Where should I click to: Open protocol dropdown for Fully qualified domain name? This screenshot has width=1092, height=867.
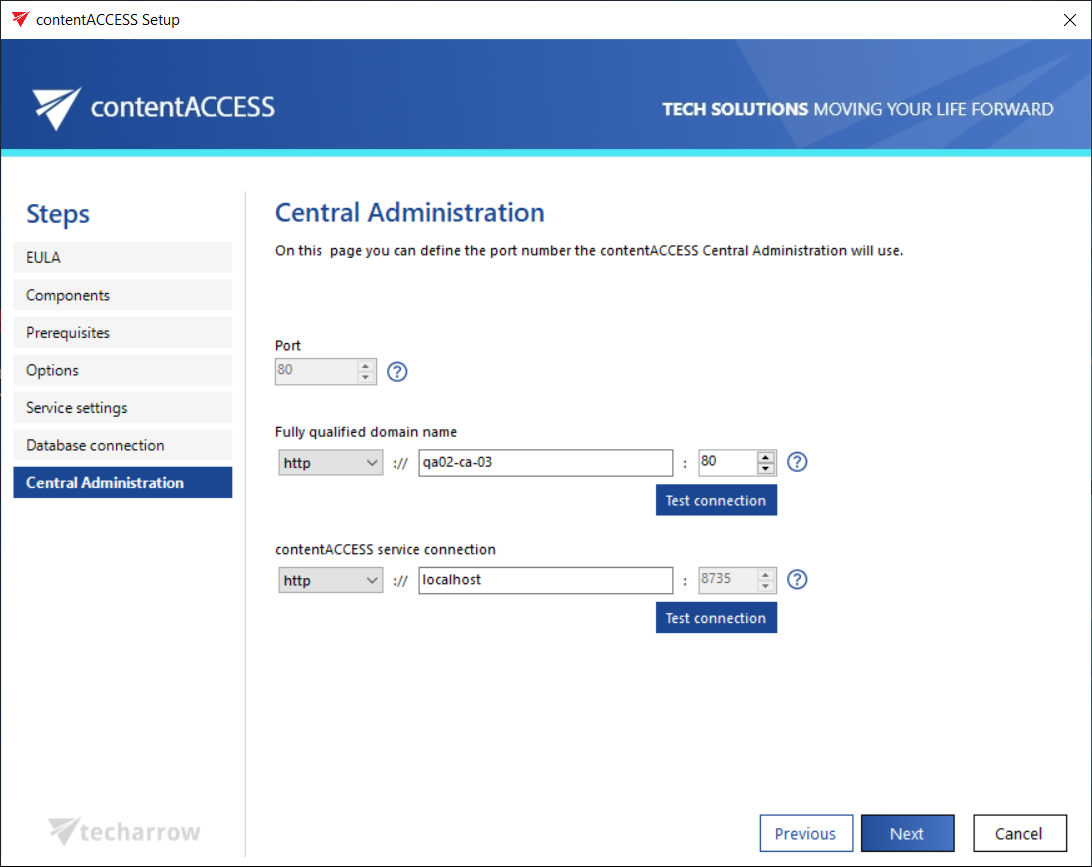[x=330, y=463]
